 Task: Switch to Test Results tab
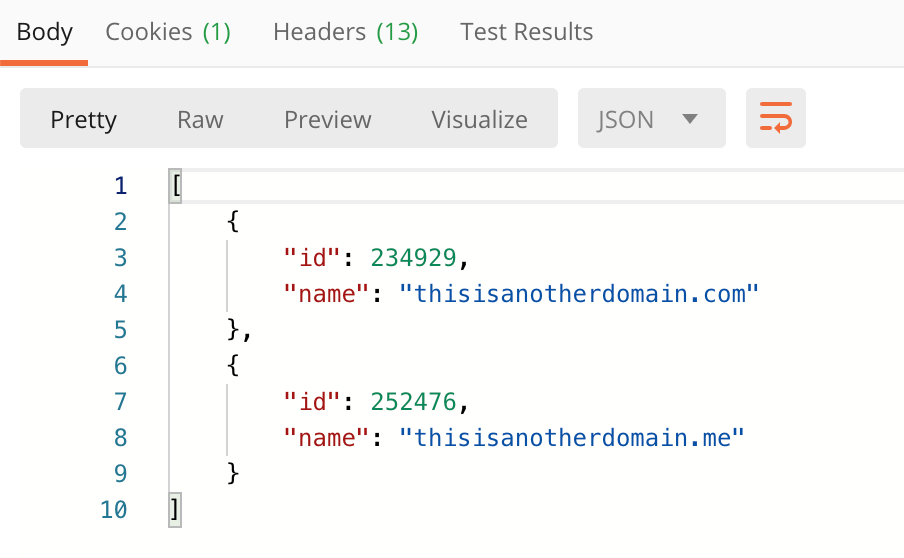[x=526, y=32]
